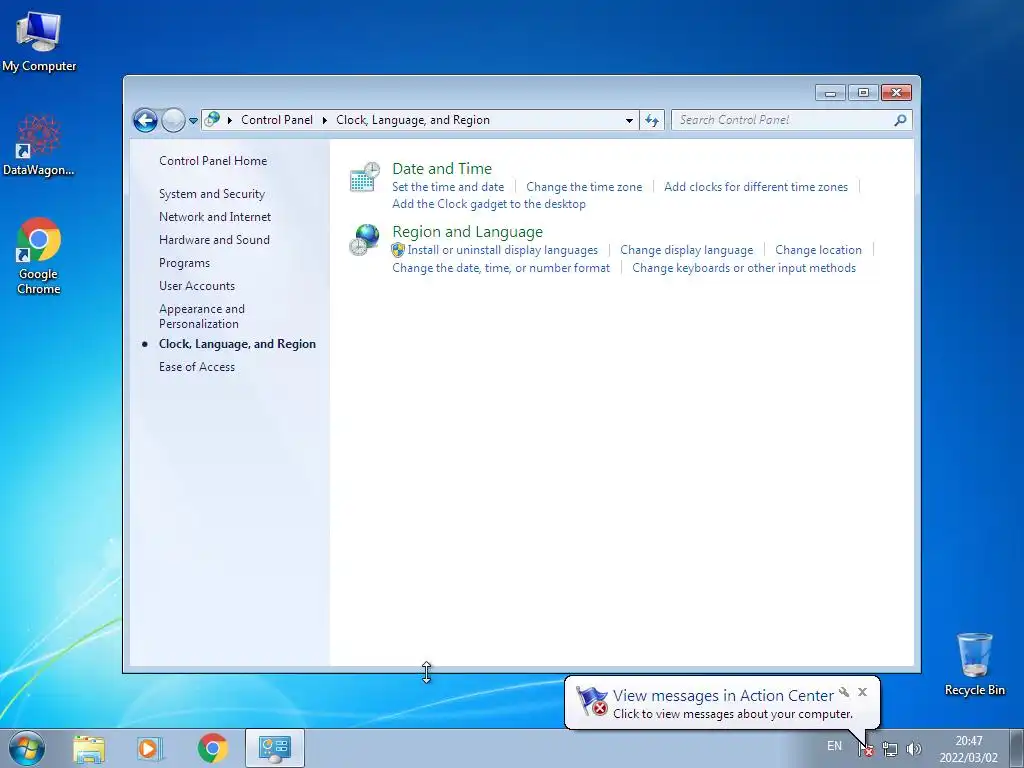The image size is (1024, 768).
Task: Close the Control Panel window
Action: 896,93
